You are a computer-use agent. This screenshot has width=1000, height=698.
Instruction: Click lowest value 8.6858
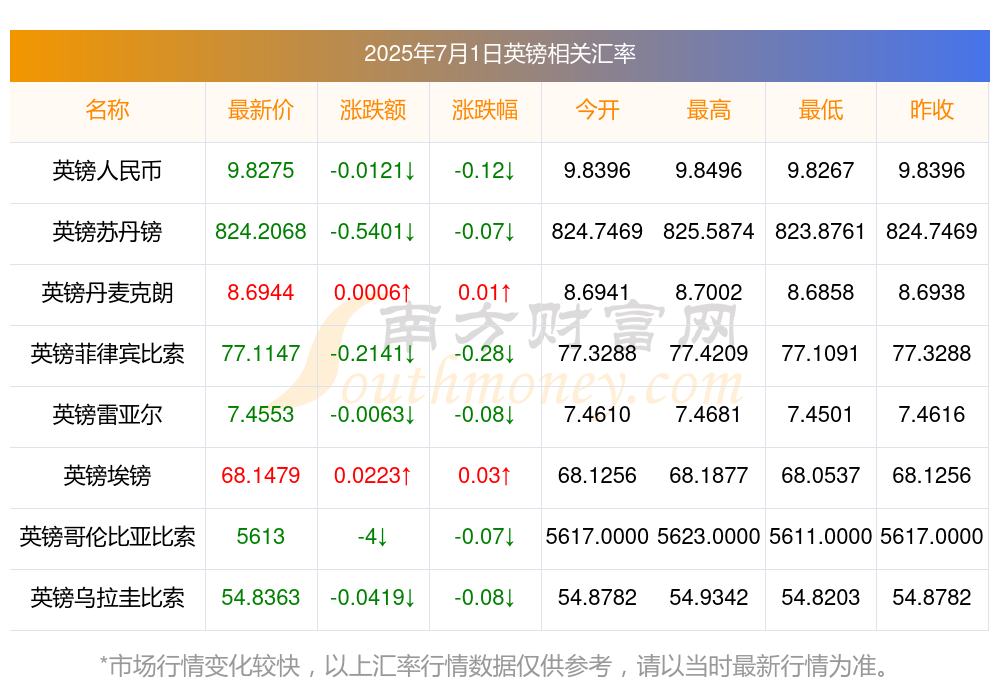[820, 293]
